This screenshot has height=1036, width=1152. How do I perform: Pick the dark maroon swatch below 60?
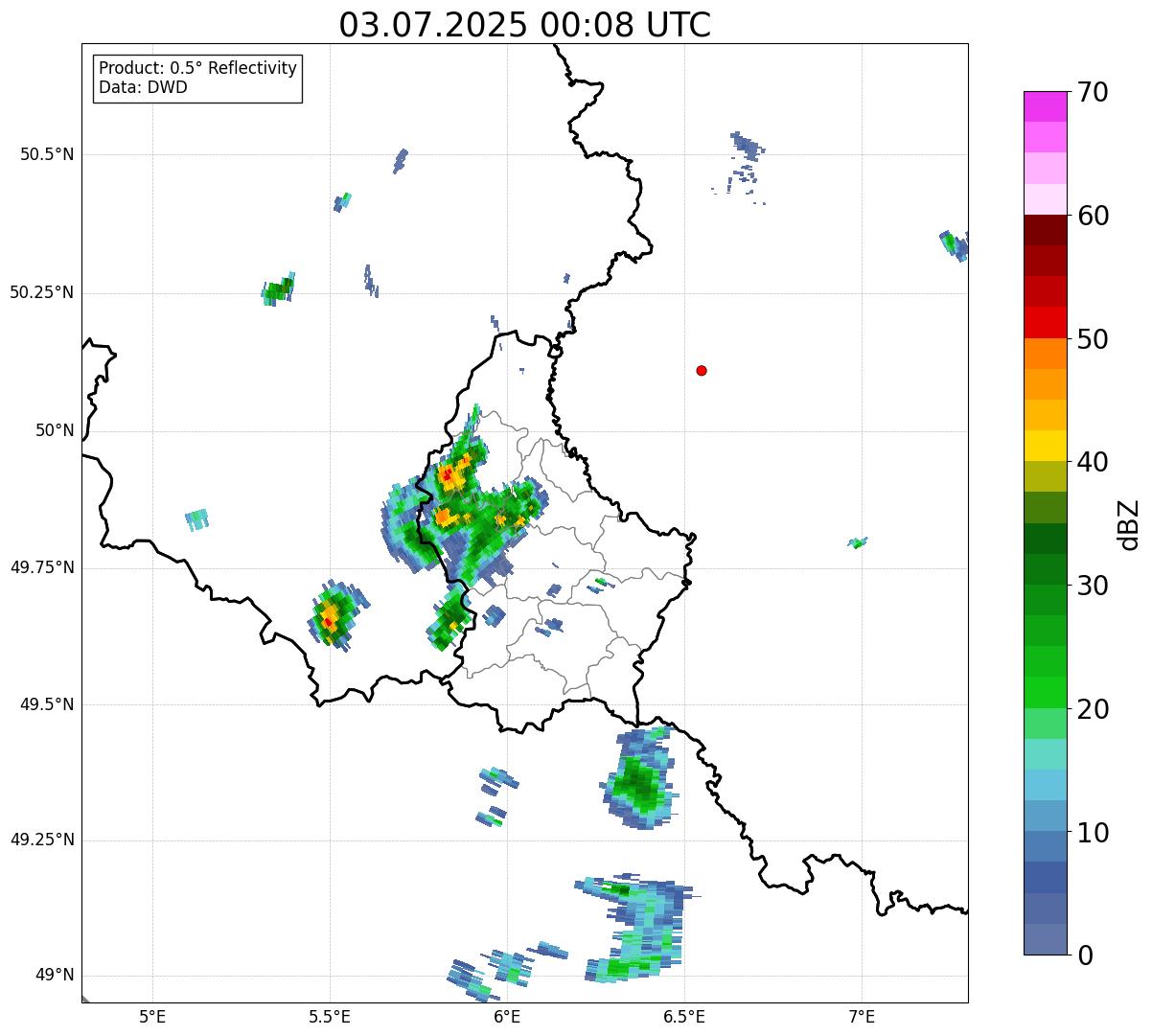coord(1045,230)
